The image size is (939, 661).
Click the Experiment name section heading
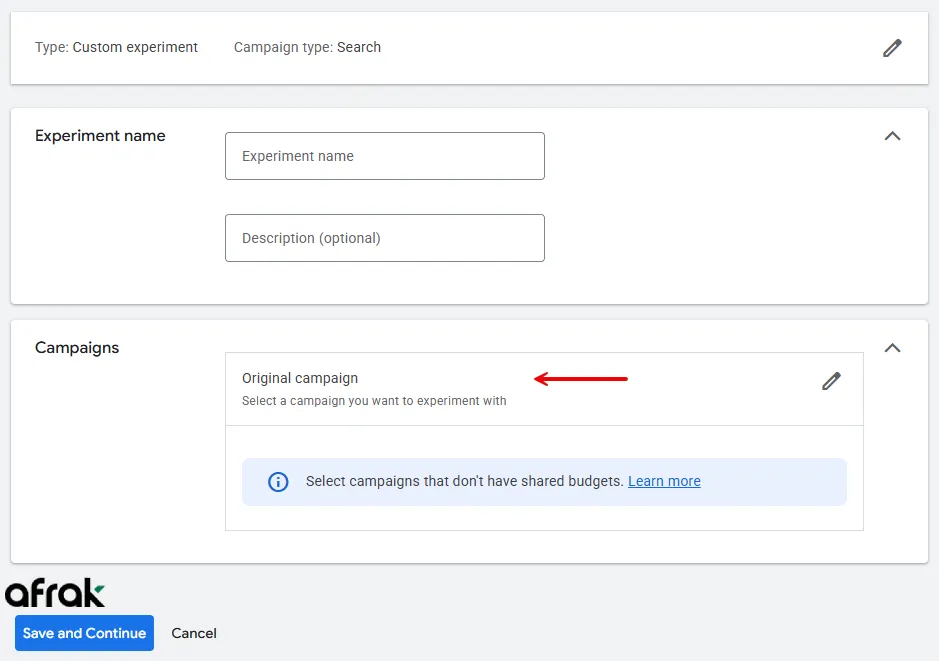click(100, 136)
